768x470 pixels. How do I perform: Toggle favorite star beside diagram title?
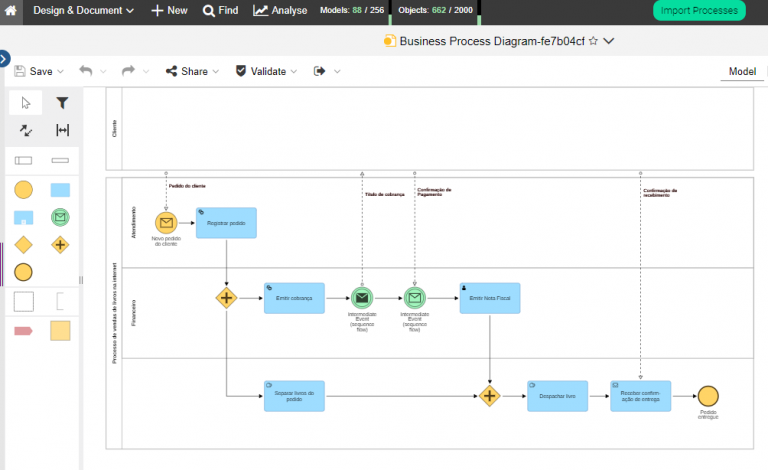pyautogui.click(x=593, y=42)
